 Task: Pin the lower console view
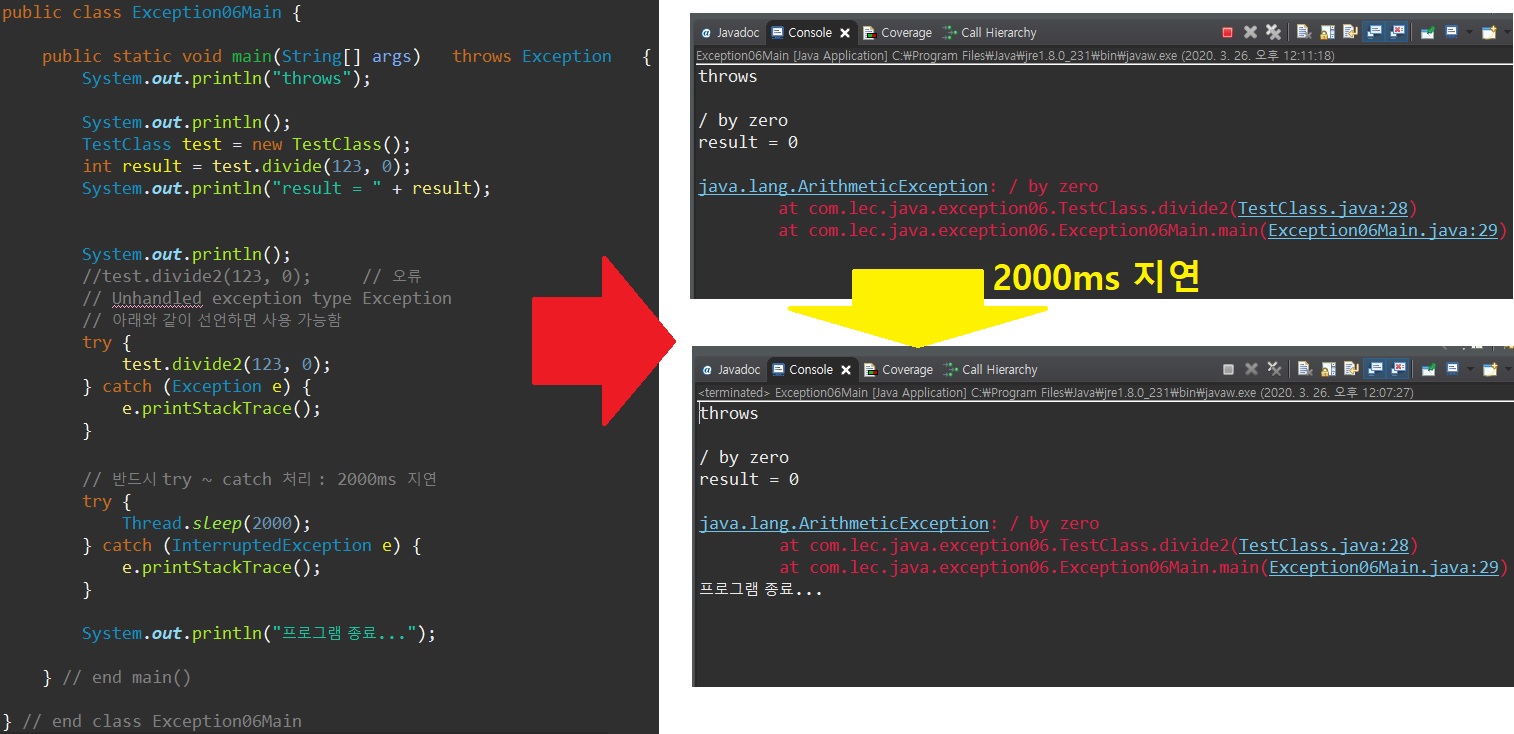point(1428,369)
